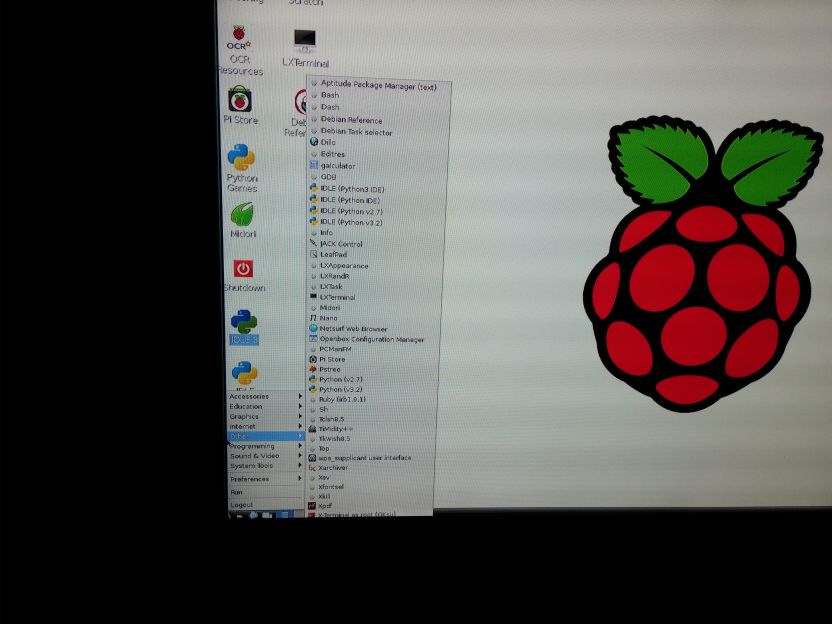Expand the Graphics submenu

click(265, 417)
